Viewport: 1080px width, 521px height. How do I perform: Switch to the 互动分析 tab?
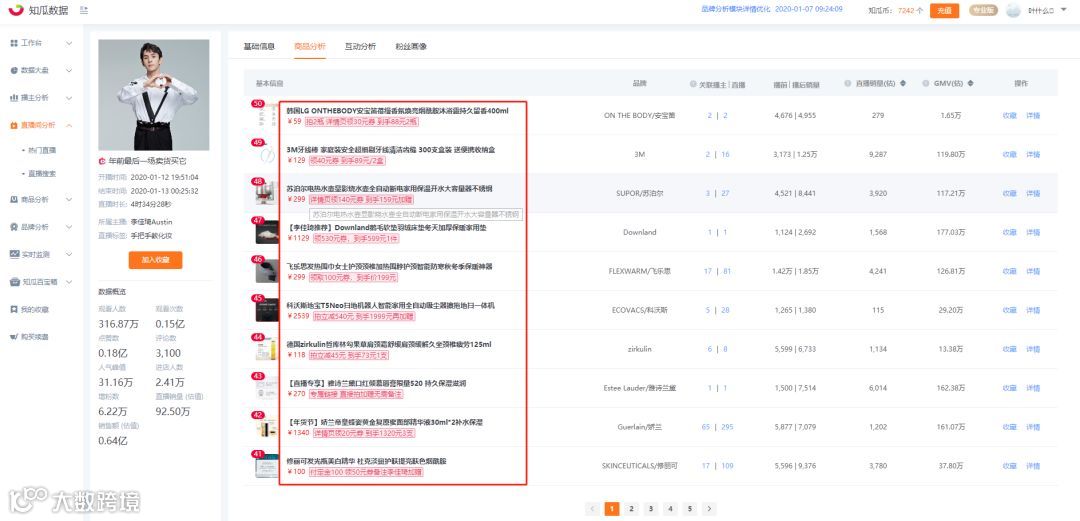click(x=360, y=47)
